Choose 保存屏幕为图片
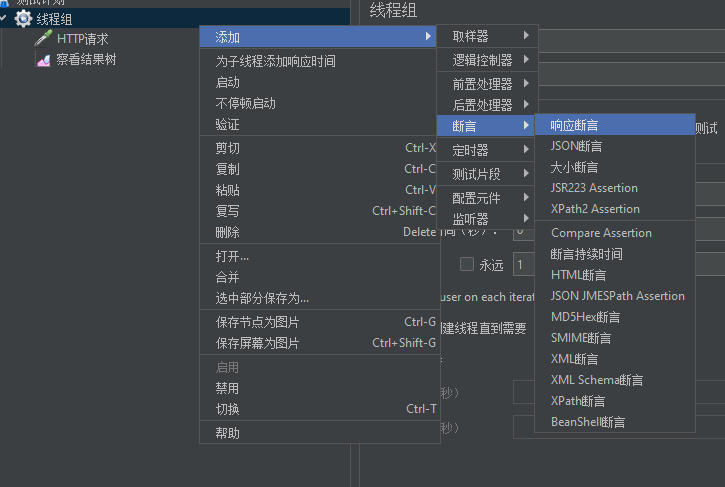Viewport: 725px width, 487px height. tap(318, 343)
